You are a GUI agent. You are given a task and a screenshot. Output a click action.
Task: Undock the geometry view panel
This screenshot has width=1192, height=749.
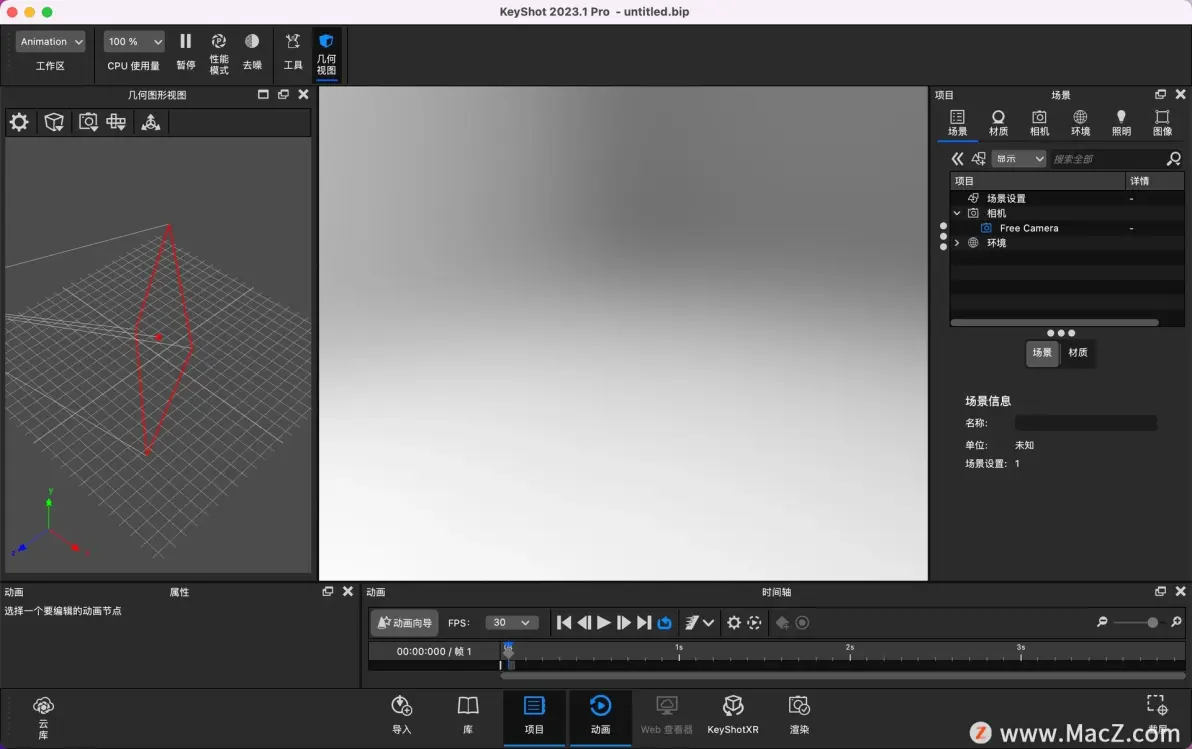(x=283, y=94)
